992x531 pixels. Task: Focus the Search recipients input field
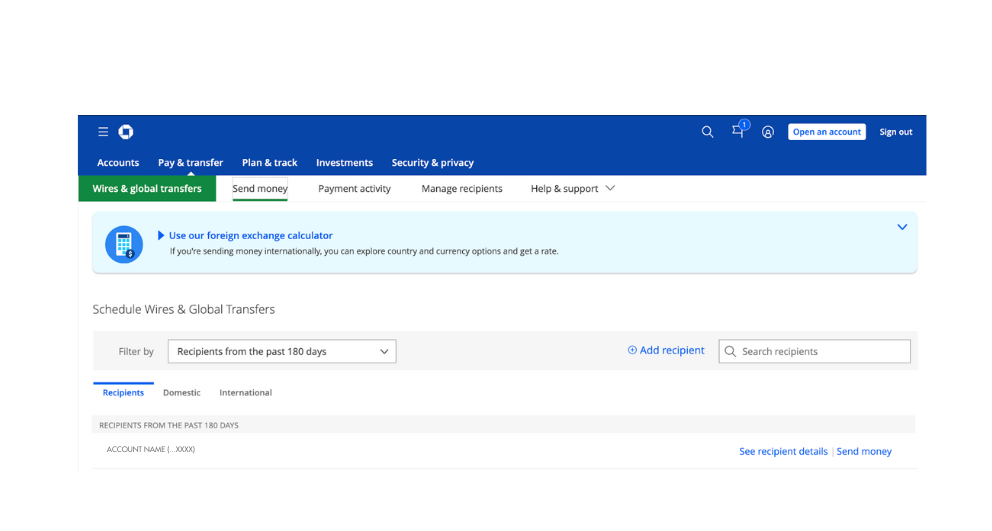pos(820,352)
